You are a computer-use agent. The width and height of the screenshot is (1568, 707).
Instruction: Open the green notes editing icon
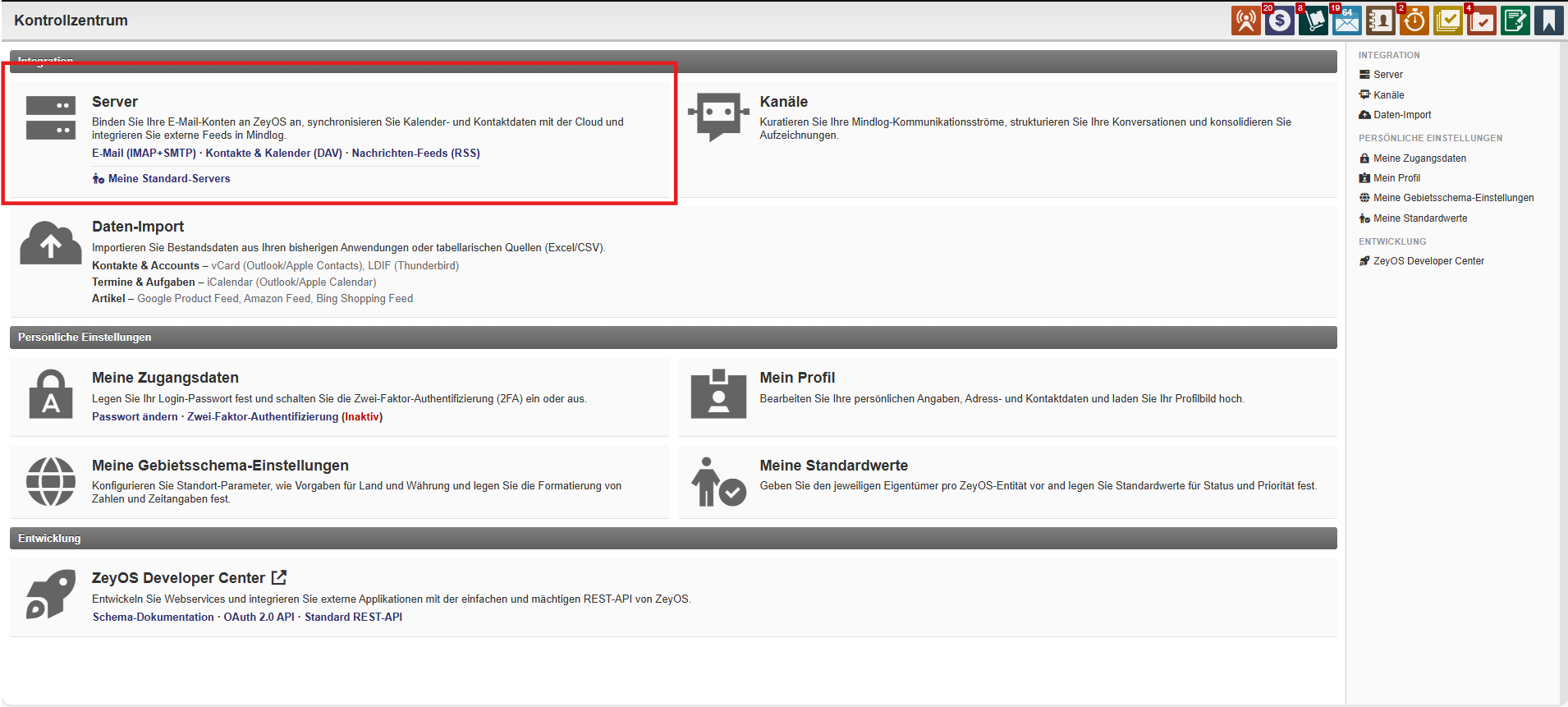1515,21
